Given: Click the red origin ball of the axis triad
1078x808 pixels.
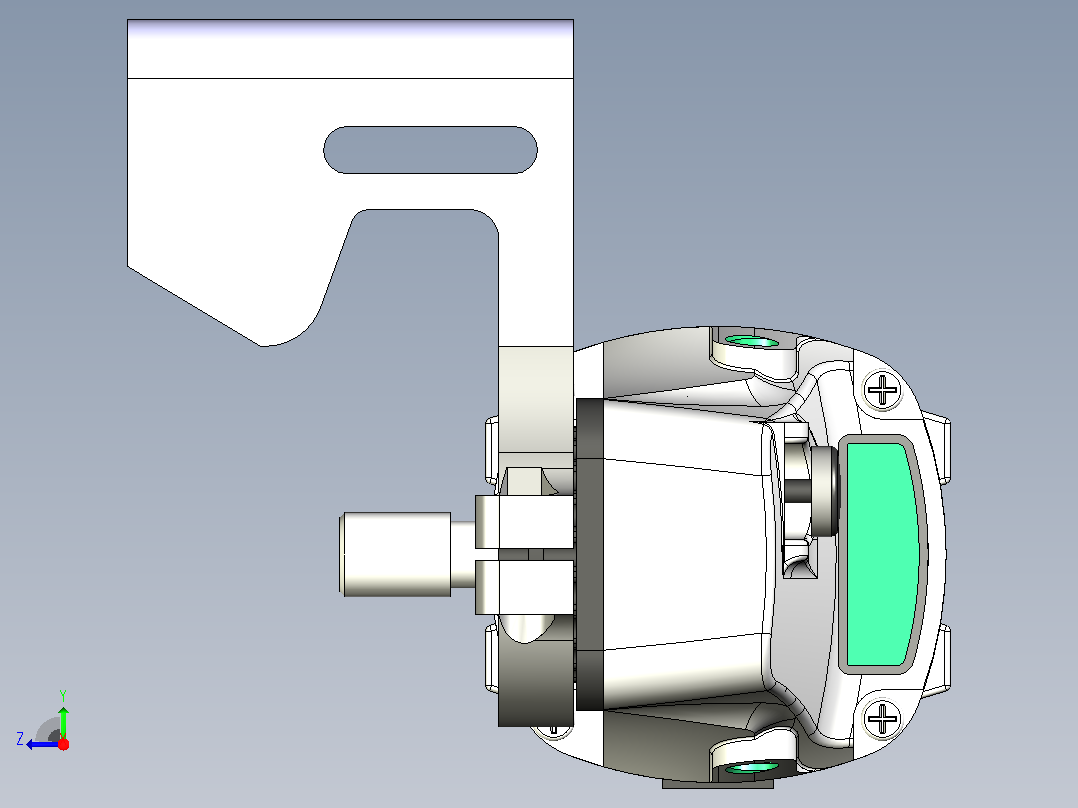Looking at the screenshot, I should pos(63,744).
